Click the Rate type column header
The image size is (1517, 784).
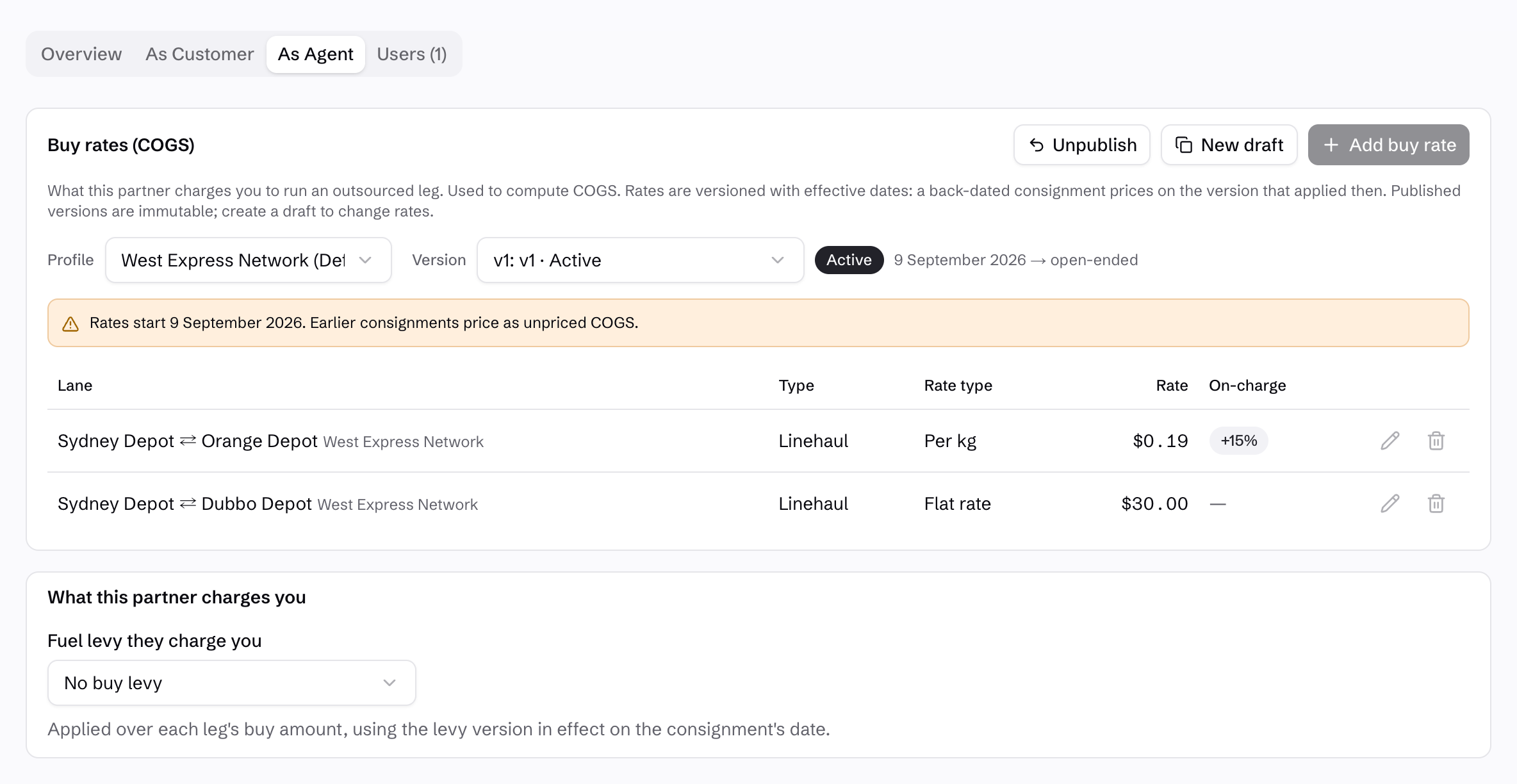(x=958, y=386)
